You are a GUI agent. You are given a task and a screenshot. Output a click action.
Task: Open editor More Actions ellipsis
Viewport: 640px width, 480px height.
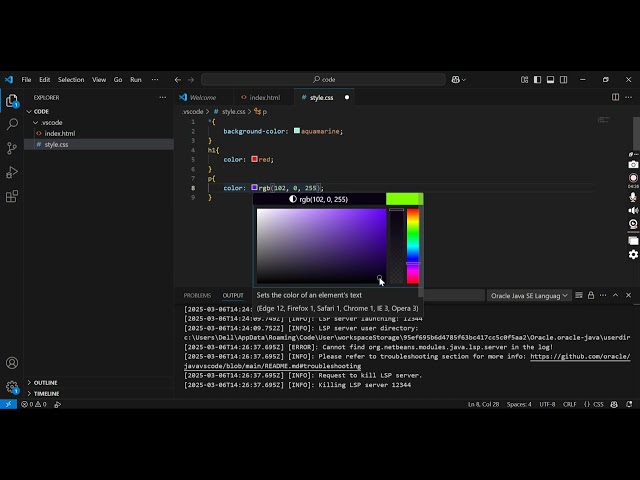coord(629,97)
